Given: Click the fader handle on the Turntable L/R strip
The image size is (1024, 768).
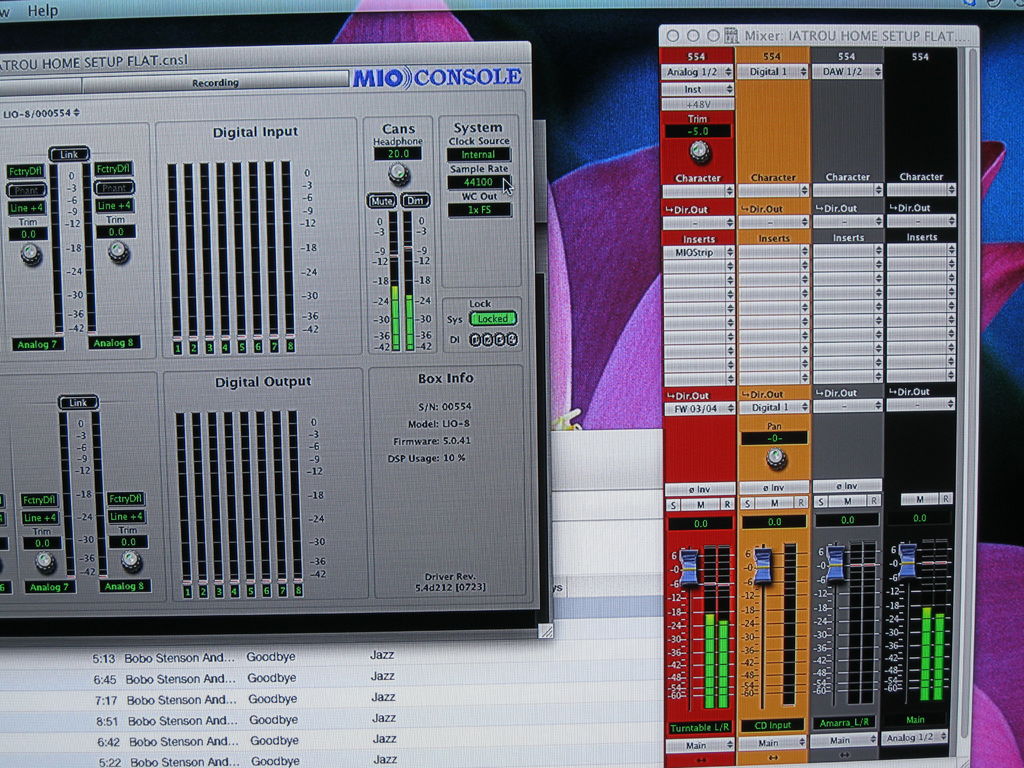Looking at the screenshot, I should click(x=688, y=567).
